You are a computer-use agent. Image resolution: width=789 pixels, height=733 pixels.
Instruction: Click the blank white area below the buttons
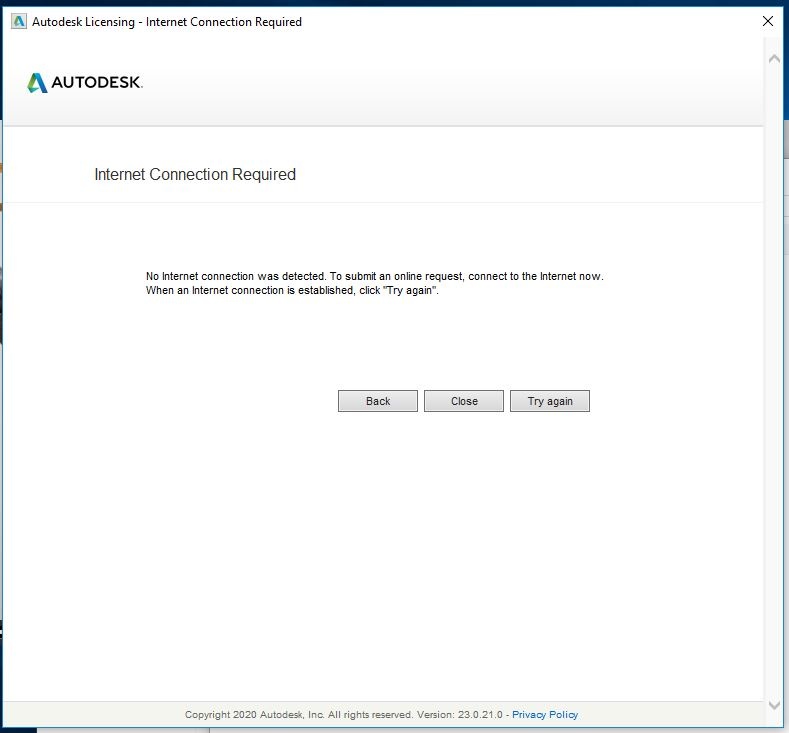[x=382, y=553]
